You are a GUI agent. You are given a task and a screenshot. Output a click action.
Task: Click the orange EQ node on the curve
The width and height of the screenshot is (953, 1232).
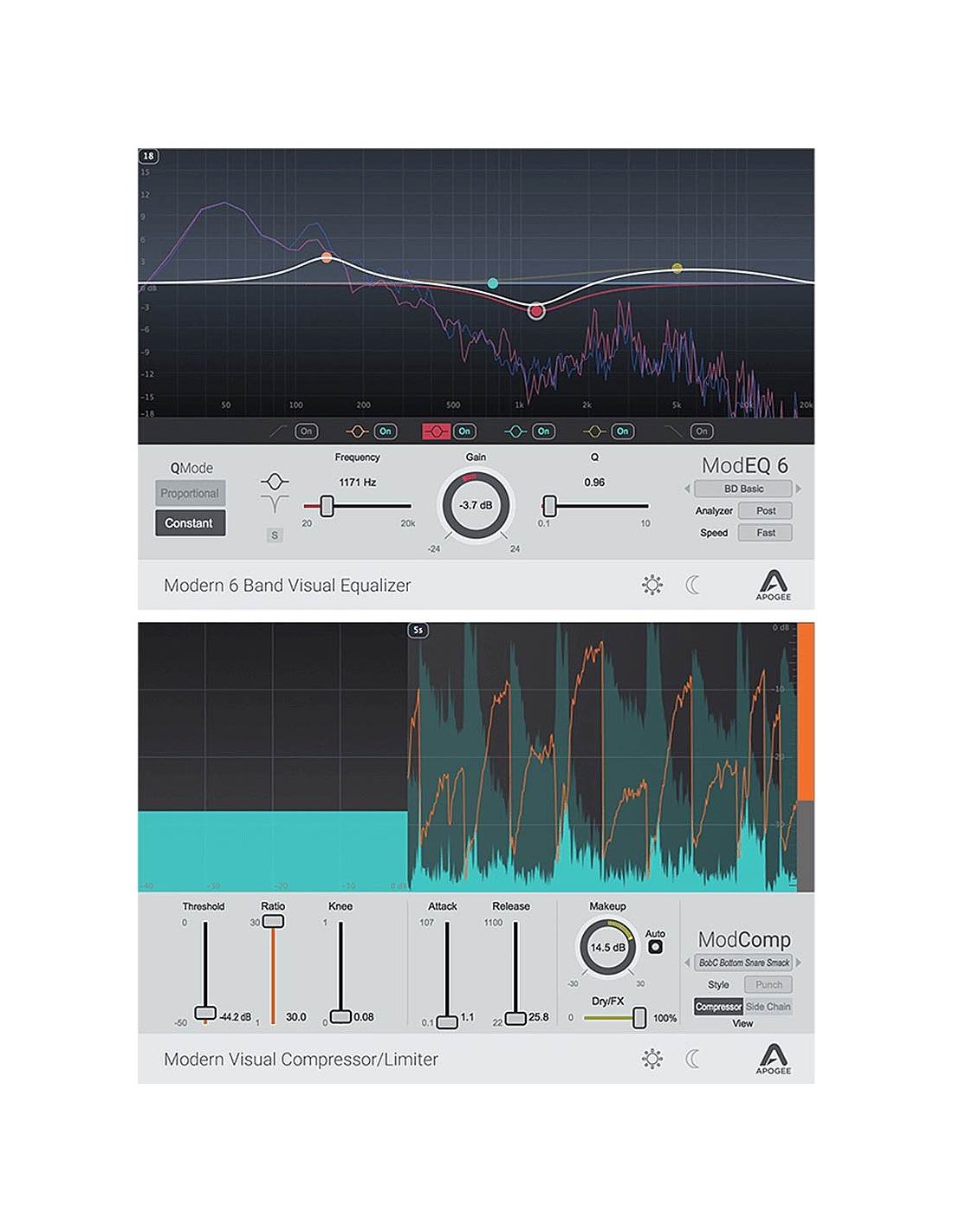327,257
